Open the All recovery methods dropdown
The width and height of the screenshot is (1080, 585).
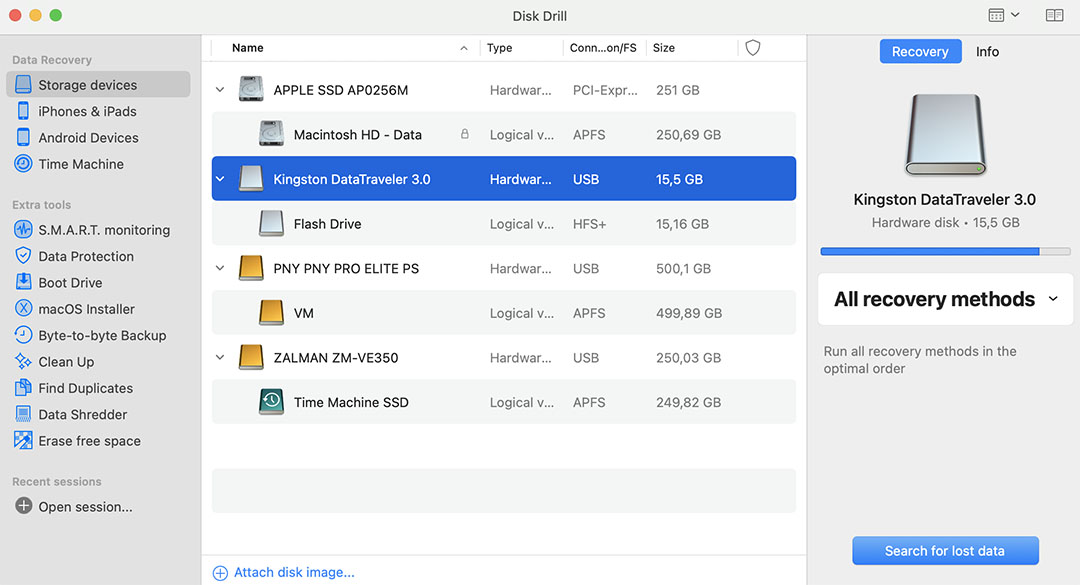pyautogui.click(x=945, y=299)
